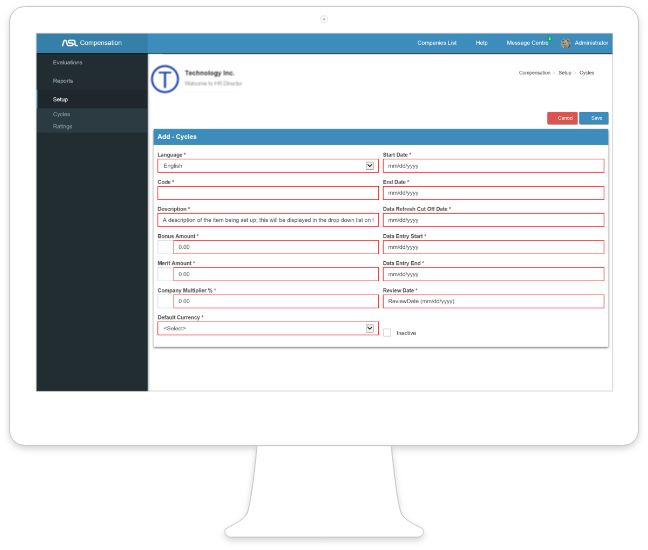The height and width of the screenshot is (550, 648).
Task: Click the ASL Compensation logo
Action: (x=91, y=43)
